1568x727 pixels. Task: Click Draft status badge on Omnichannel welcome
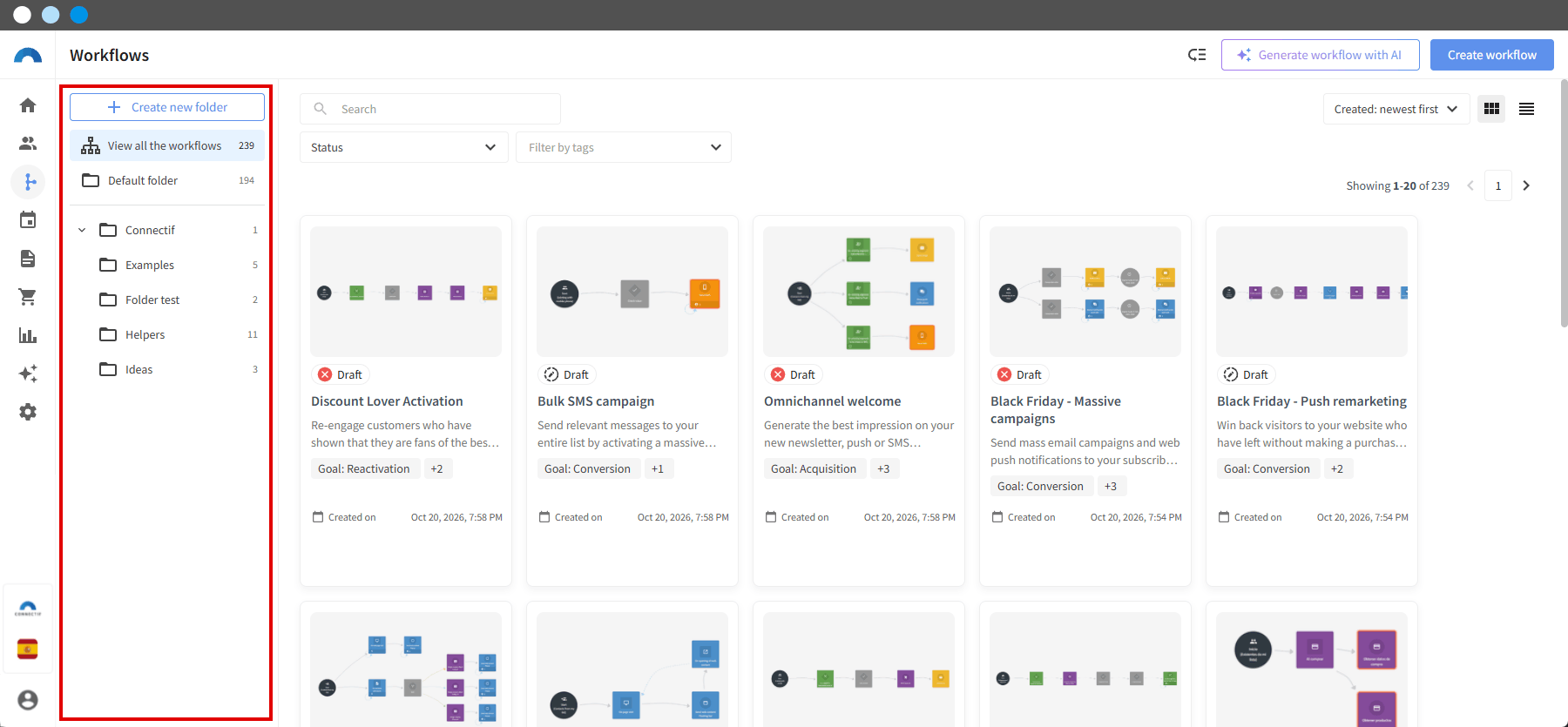click(794, 374)
